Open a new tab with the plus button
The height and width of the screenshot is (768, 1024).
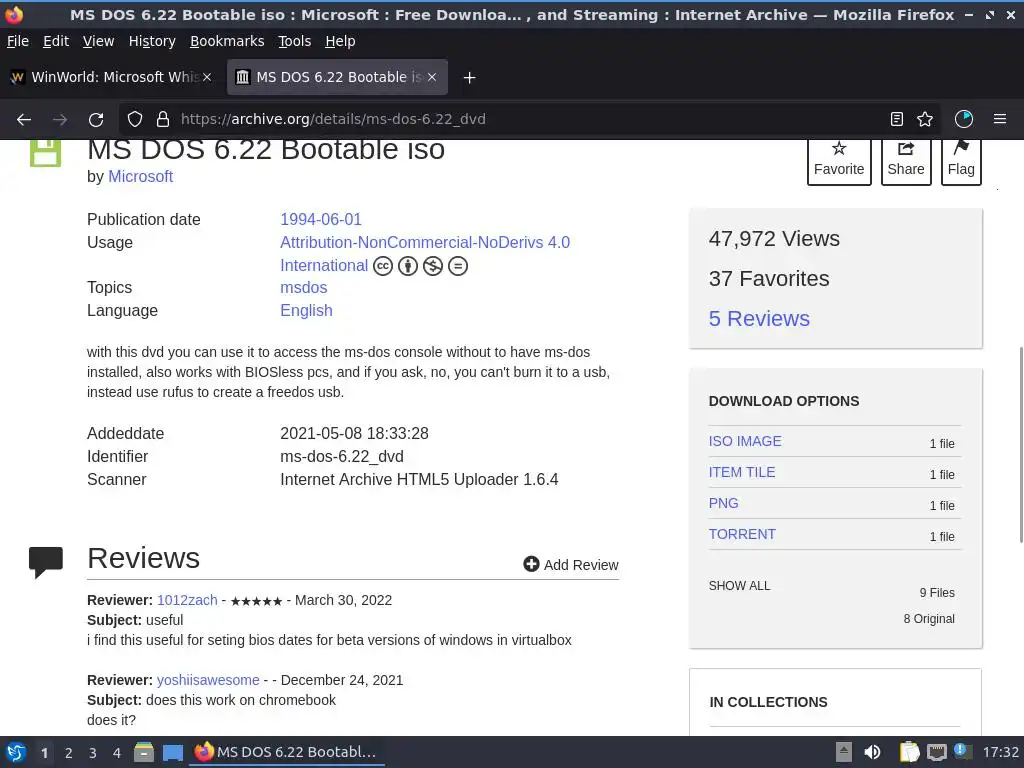click(469, 78)
